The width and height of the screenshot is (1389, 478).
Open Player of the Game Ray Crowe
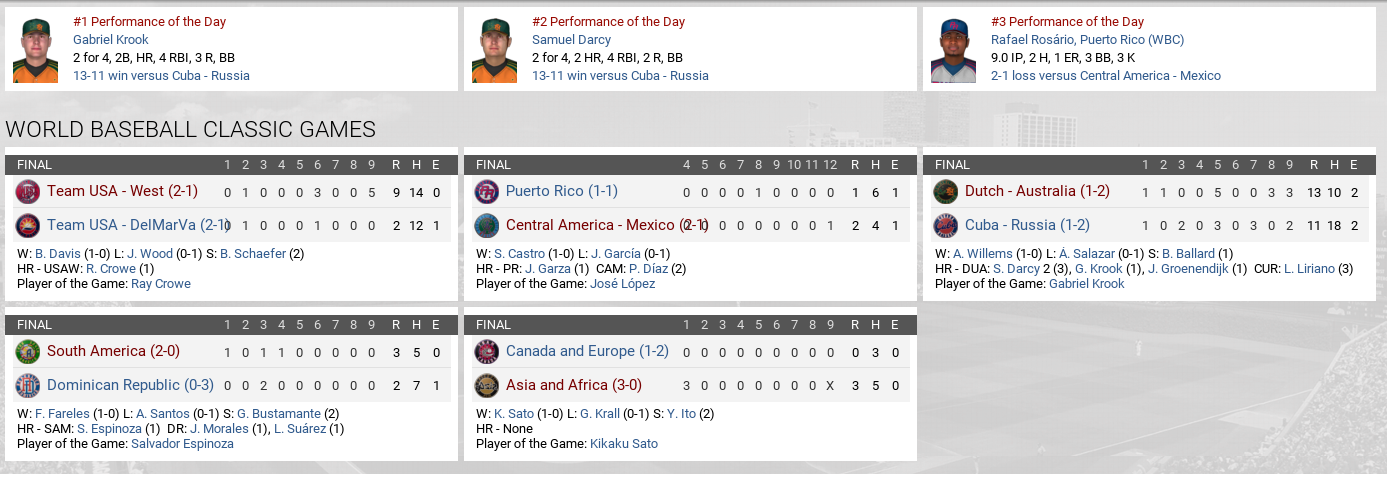[160, 284]
